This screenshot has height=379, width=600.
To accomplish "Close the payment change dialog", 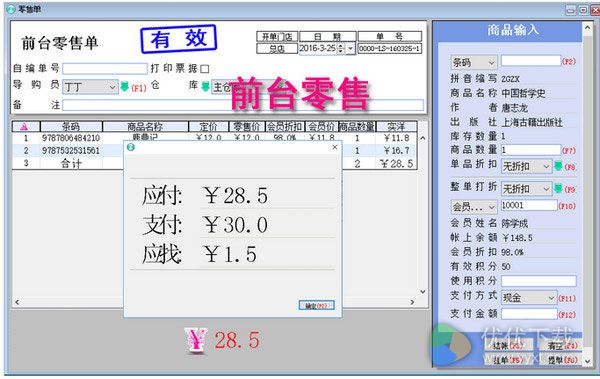I will tap(335, 147).
